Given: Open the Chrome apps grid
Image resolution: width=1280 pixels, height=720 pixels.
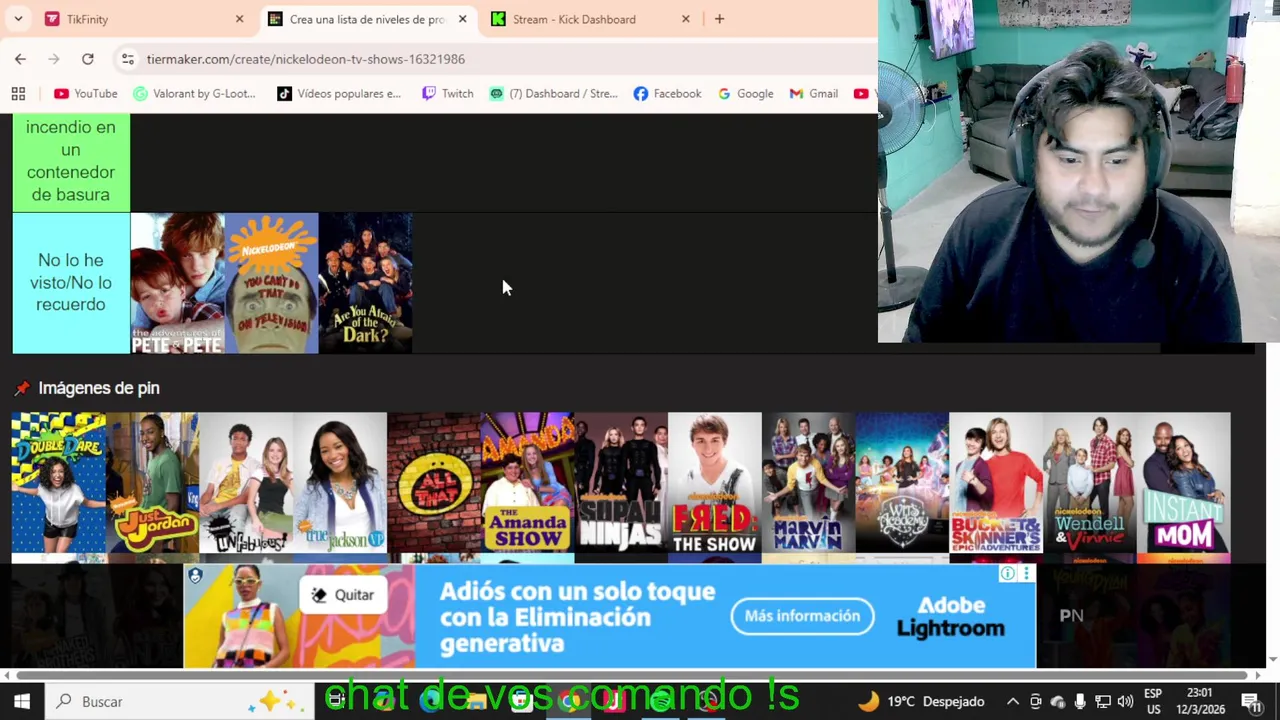Looking at the screenshot, I should tap(18, 94).
